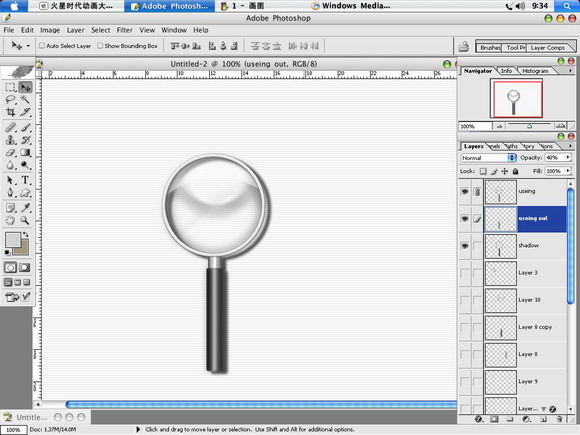Image resolution: width=580 pixels, height=435 pixels.
Task: Select the Type tool
Action: 25,180
